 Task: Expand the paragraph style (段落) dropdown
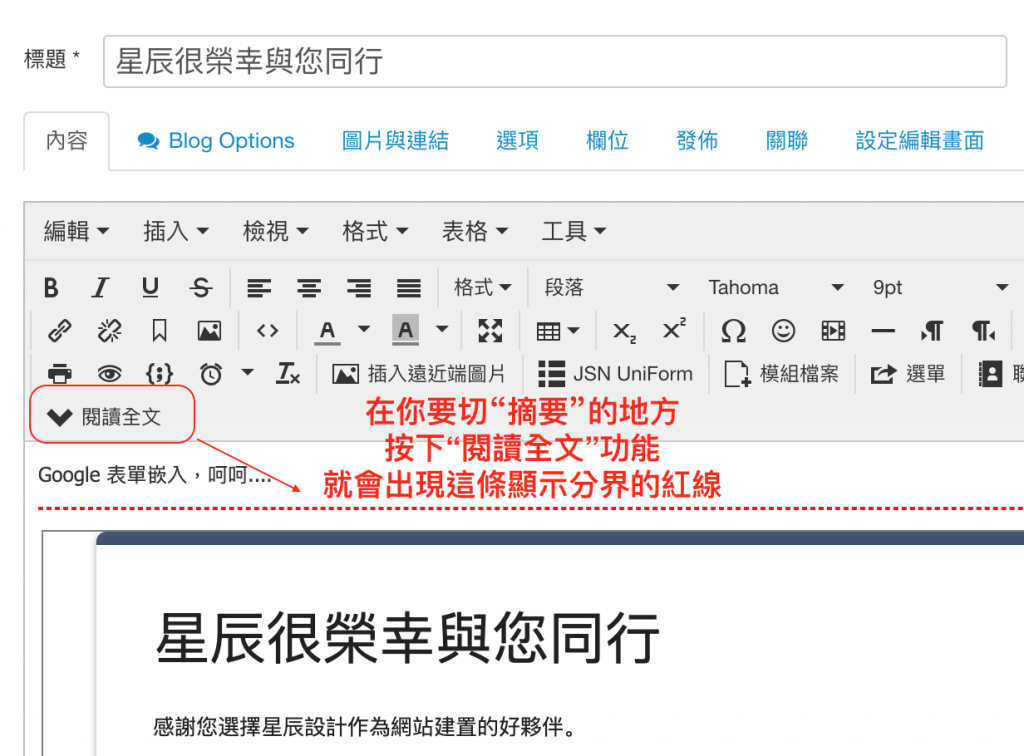click(x=611, y=288)
